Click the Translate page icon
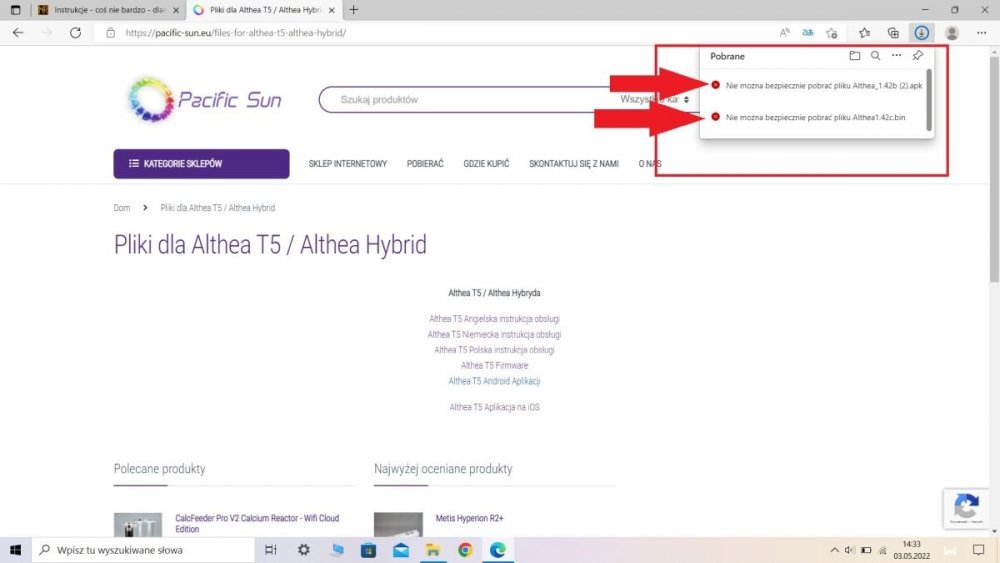 [808, 33]
